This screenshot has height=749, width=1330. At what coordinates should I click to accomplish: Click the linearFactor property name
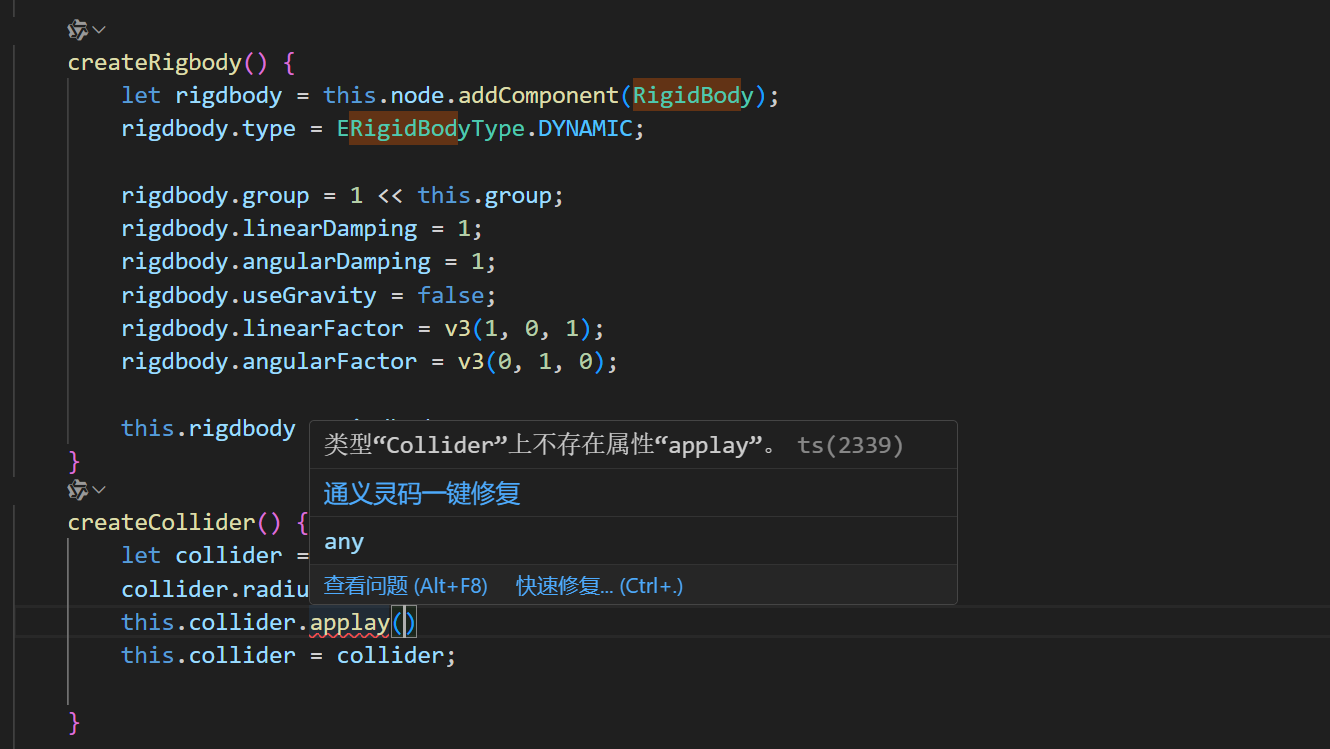(x=322, y=329)
